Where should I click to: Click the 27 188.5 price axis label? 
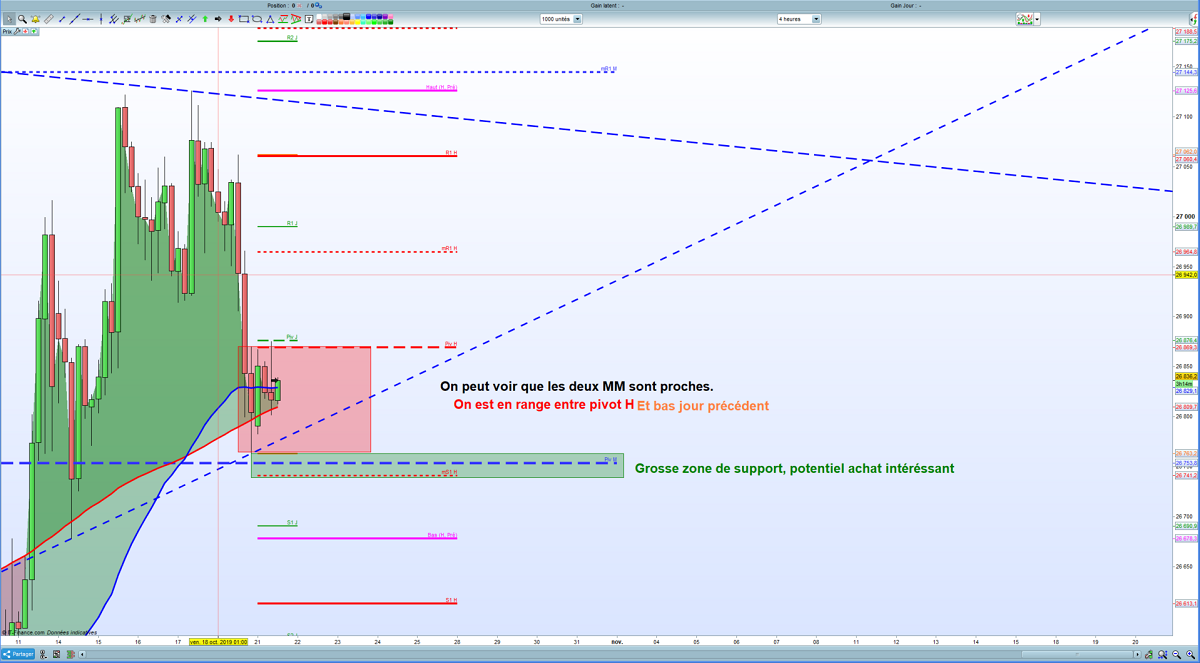click(x=1186, y=32)
